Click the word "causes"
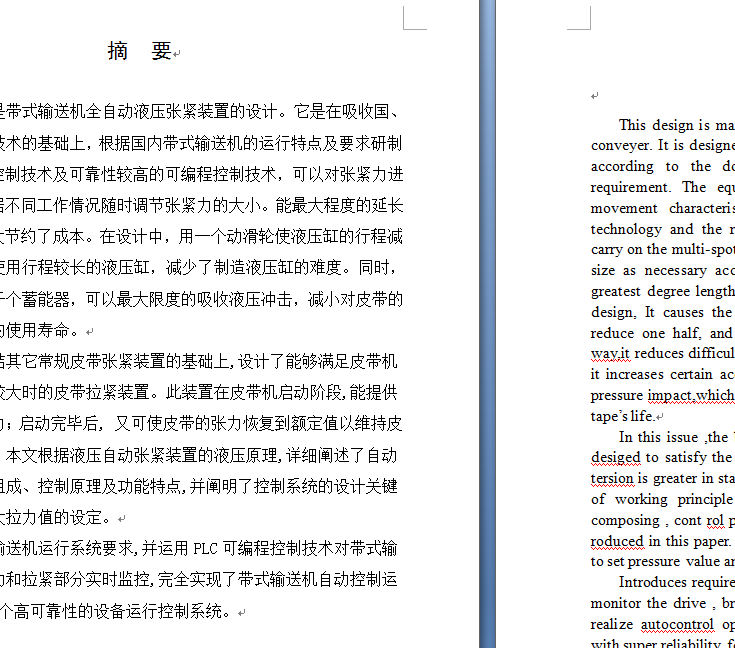 683,313
